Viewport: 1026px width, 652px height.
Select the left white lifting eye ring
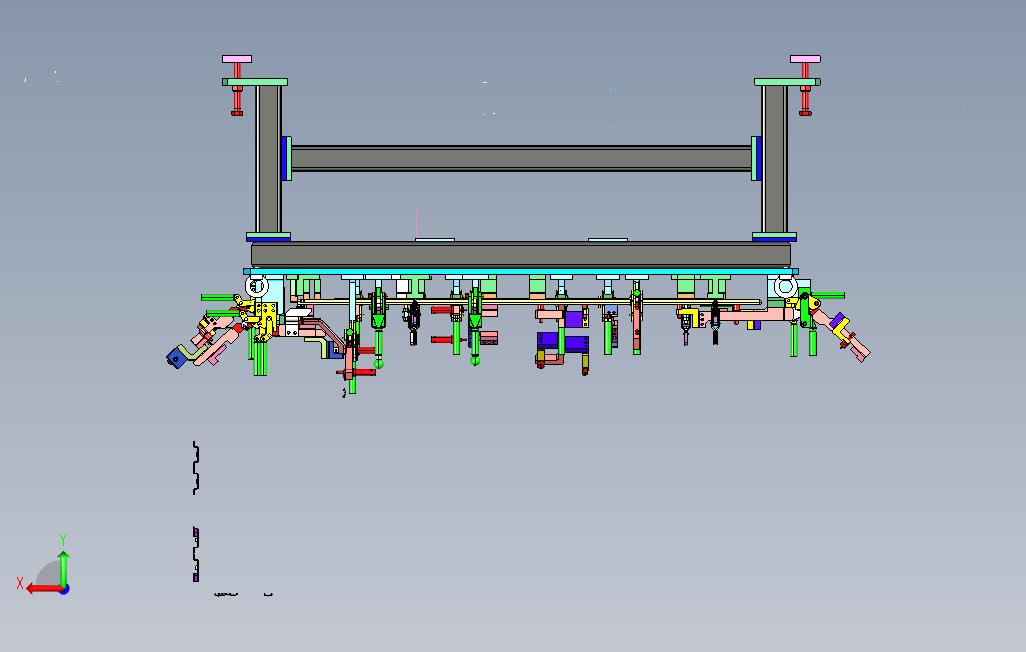(256, 286)
